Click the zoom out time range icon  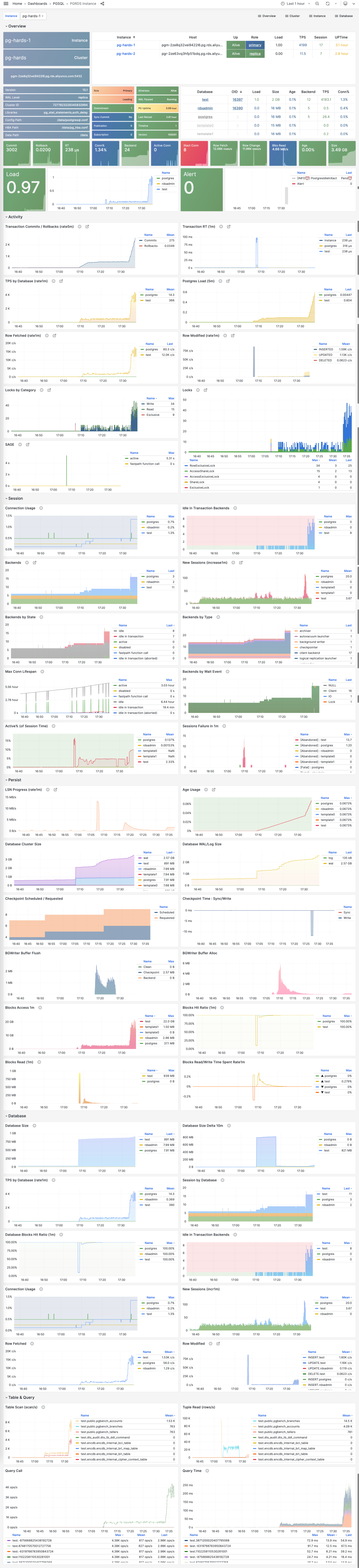click(317, 4)
